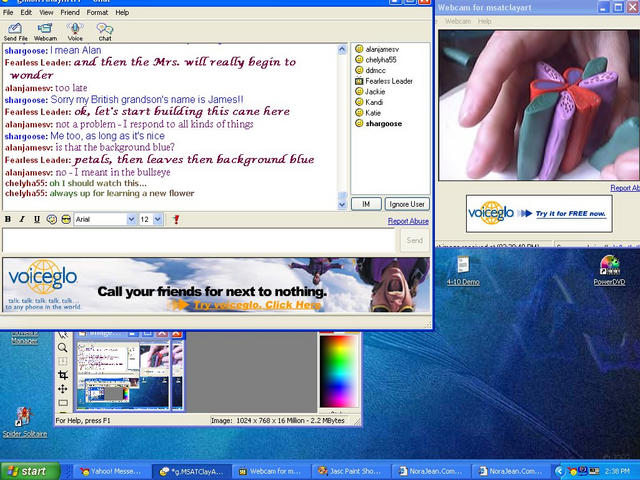The image size is (640, 480).
Task: Open the View menu in chat window
Action: pyautogui.click(x=46, y=13)
